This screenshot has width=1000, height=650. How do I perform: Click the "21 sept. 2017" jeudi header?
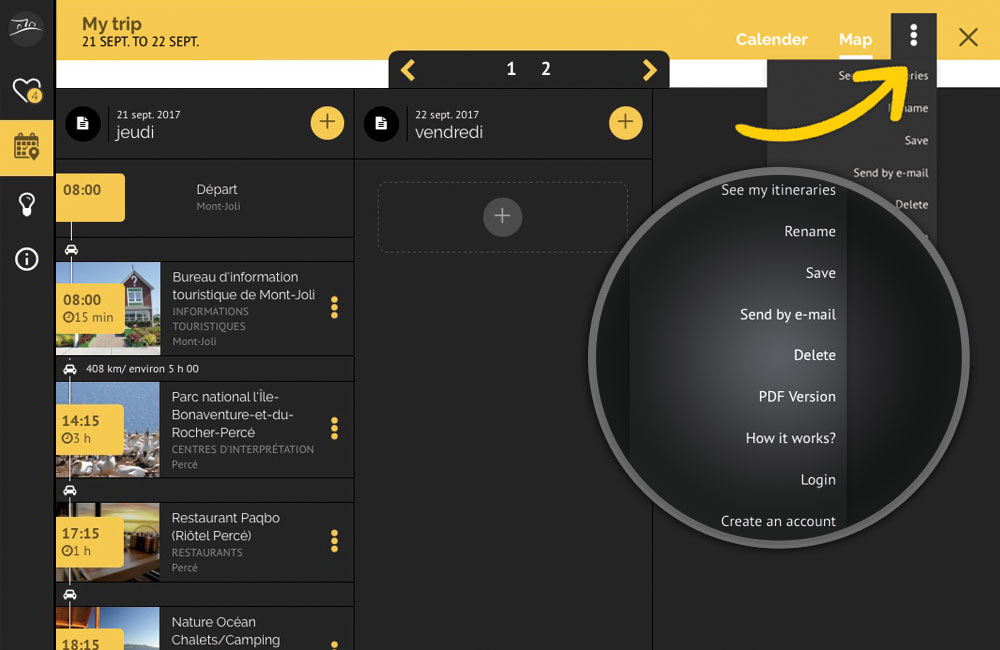[x=148, y=115]
